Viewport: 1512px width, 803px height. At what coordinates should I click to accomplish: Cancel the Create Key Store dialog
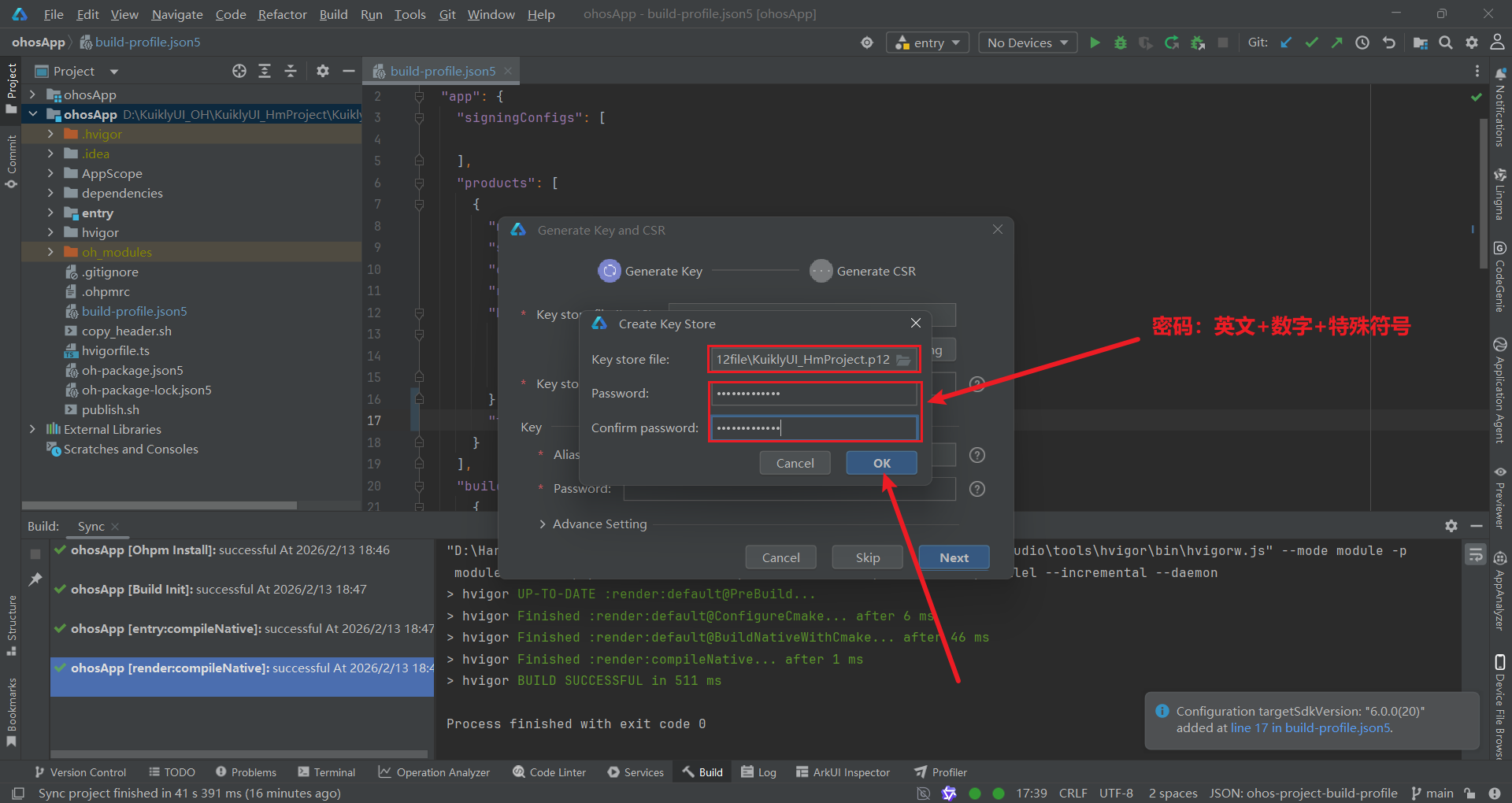pos(795,463)
